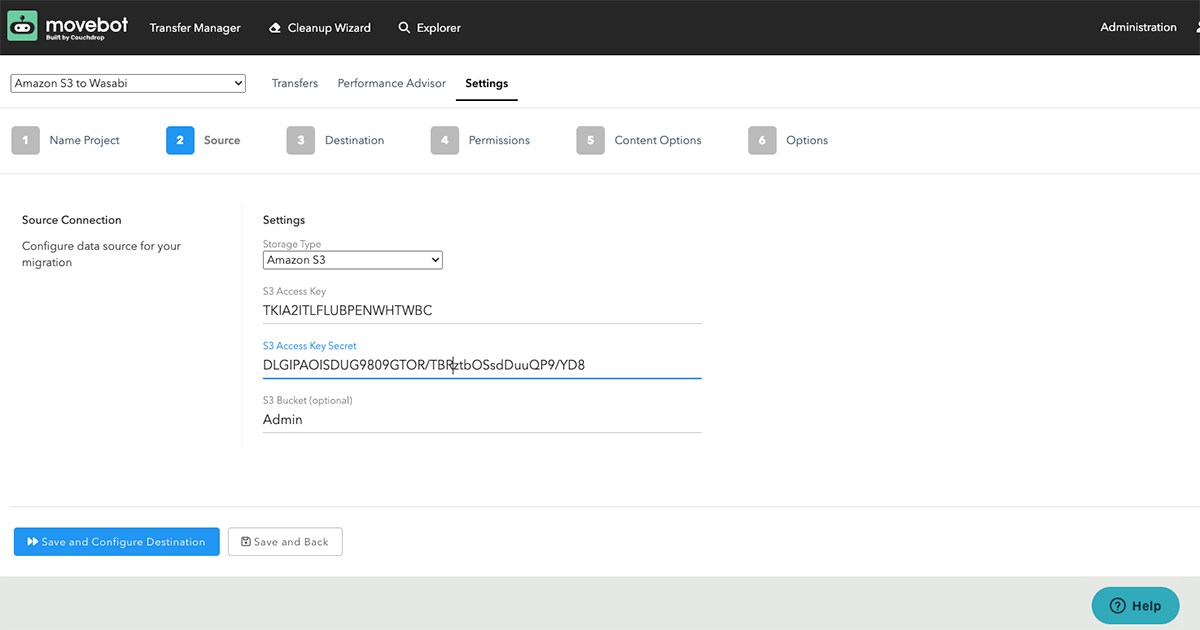Select step 3 number badge
Viewport: 1200px width, 630px height.
tap(301, 140)
